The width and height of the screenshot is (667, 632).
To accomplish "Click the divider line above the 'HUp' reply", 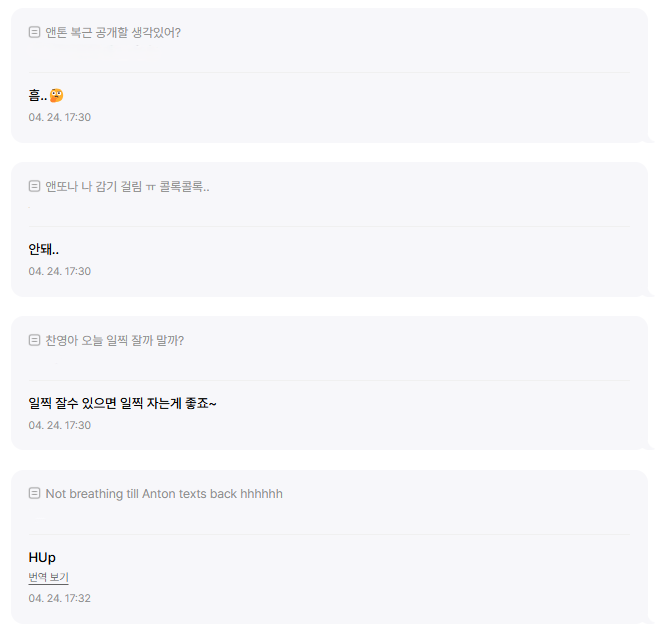I will (330, 534).
